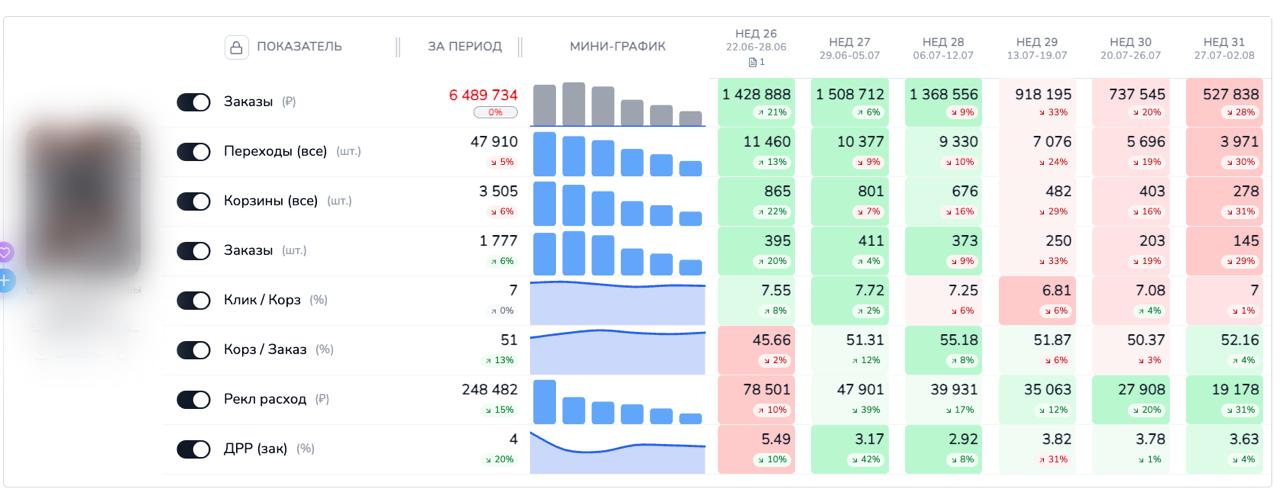
Task: Click the period total 248 482
Action: [490, 389]
